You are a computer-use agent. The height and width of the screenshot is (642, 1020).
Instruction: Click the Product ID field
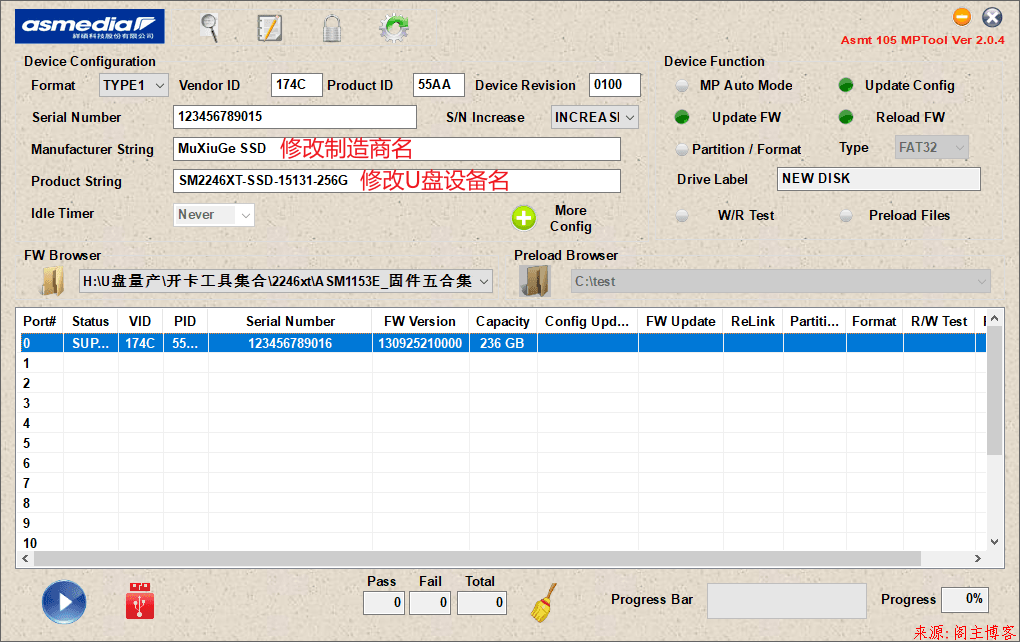pos(438,85)
